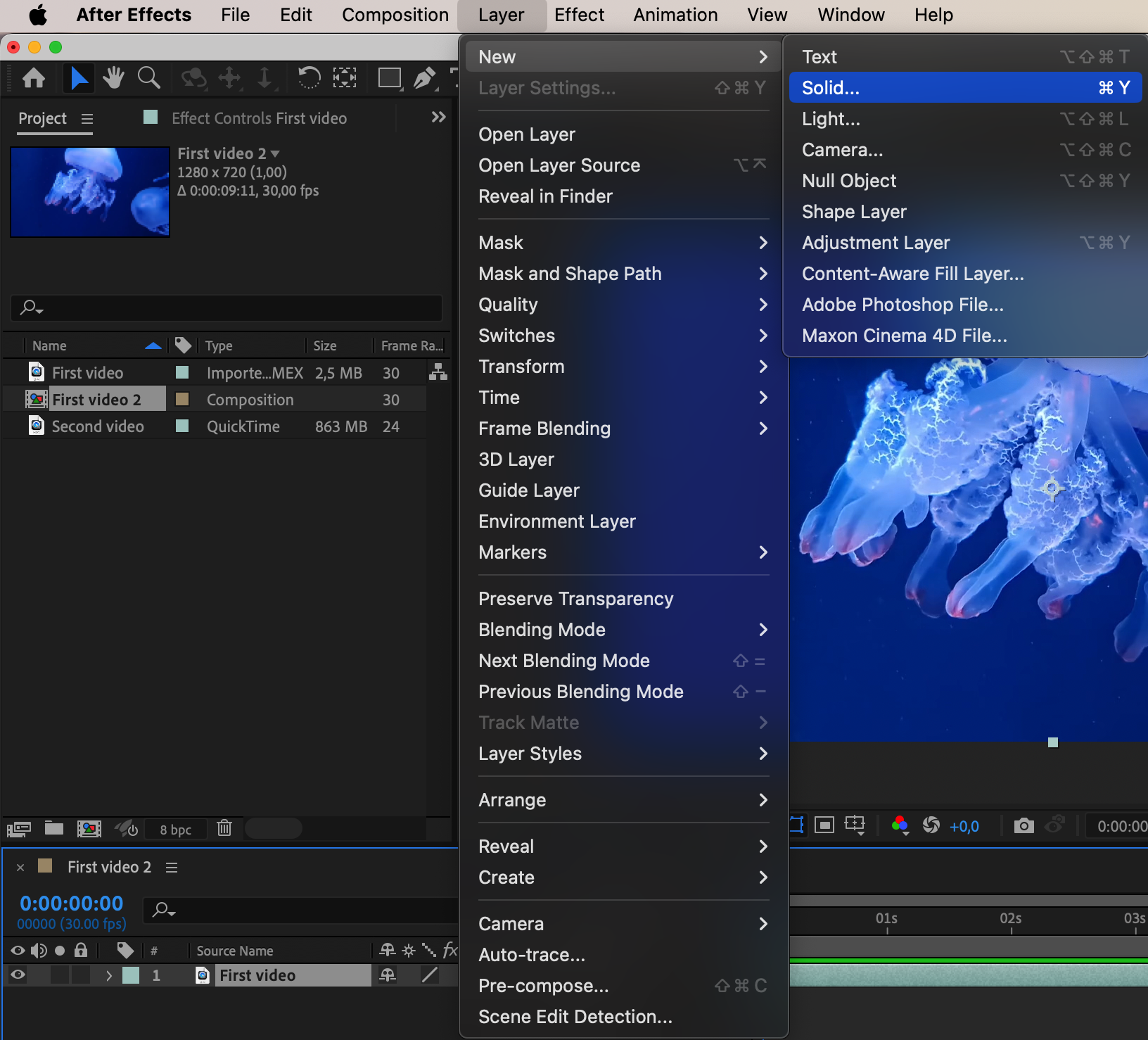Click the Show Channel RGB color icon
Screen dimensions: 1148x1040
(x=900, y=825)
